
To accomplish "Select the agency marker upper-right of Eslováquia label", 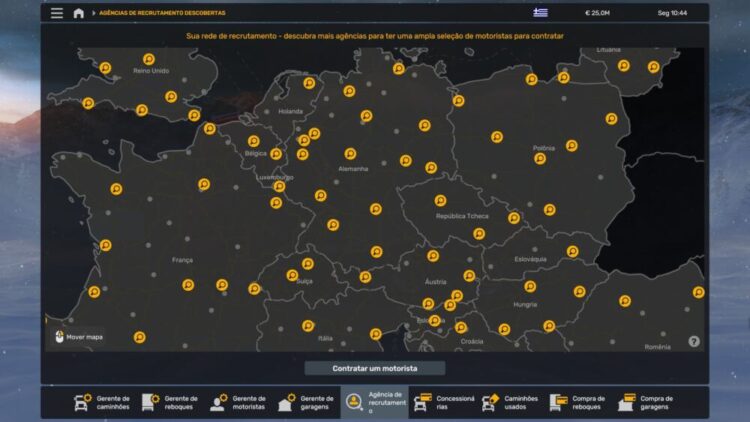I will (573, 251).
